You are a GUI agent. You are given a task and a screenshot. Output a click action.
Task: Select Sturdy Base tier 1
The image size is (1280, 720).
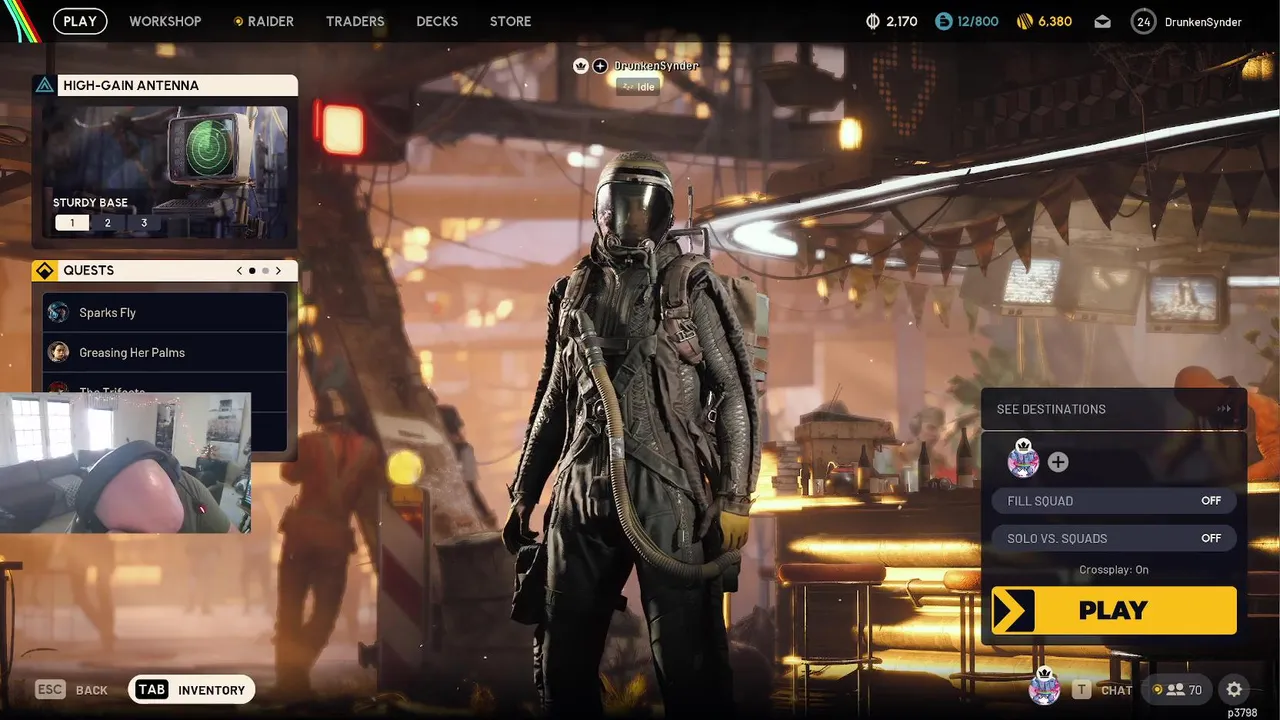pyautogui.click(x=72, y=222)
